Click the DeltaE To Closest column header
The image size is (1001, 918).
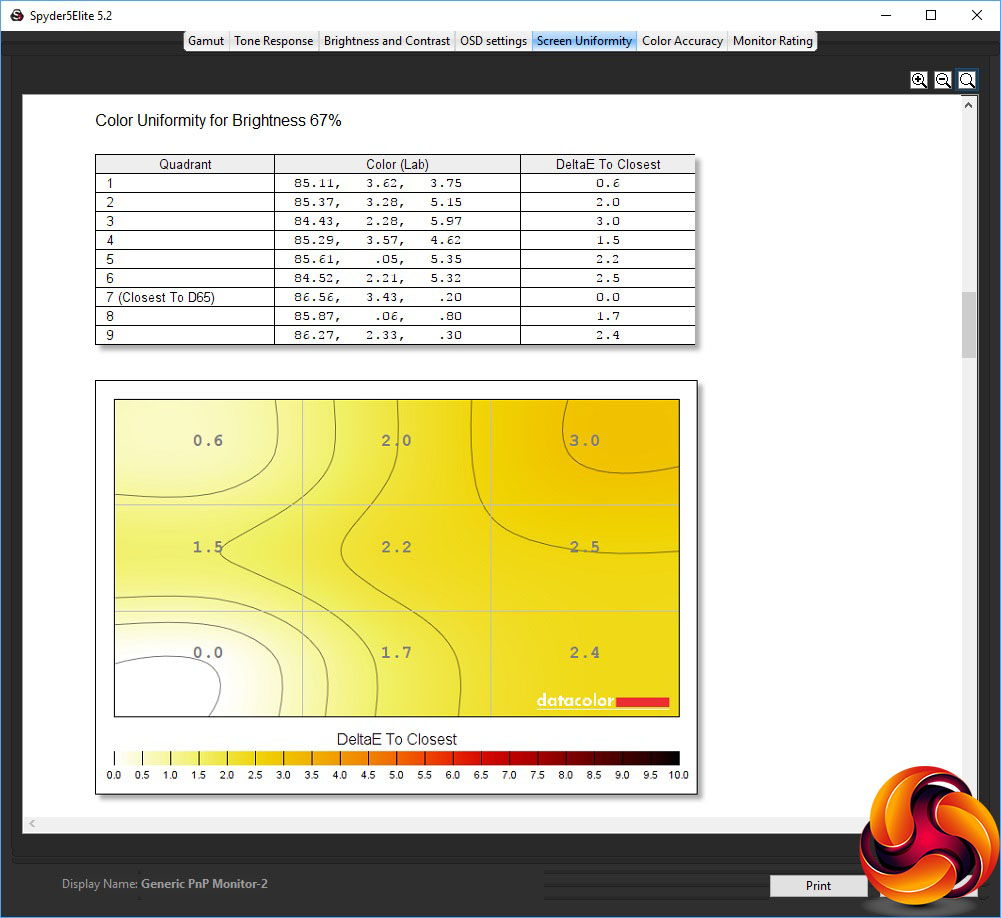(x=608, y=164)
